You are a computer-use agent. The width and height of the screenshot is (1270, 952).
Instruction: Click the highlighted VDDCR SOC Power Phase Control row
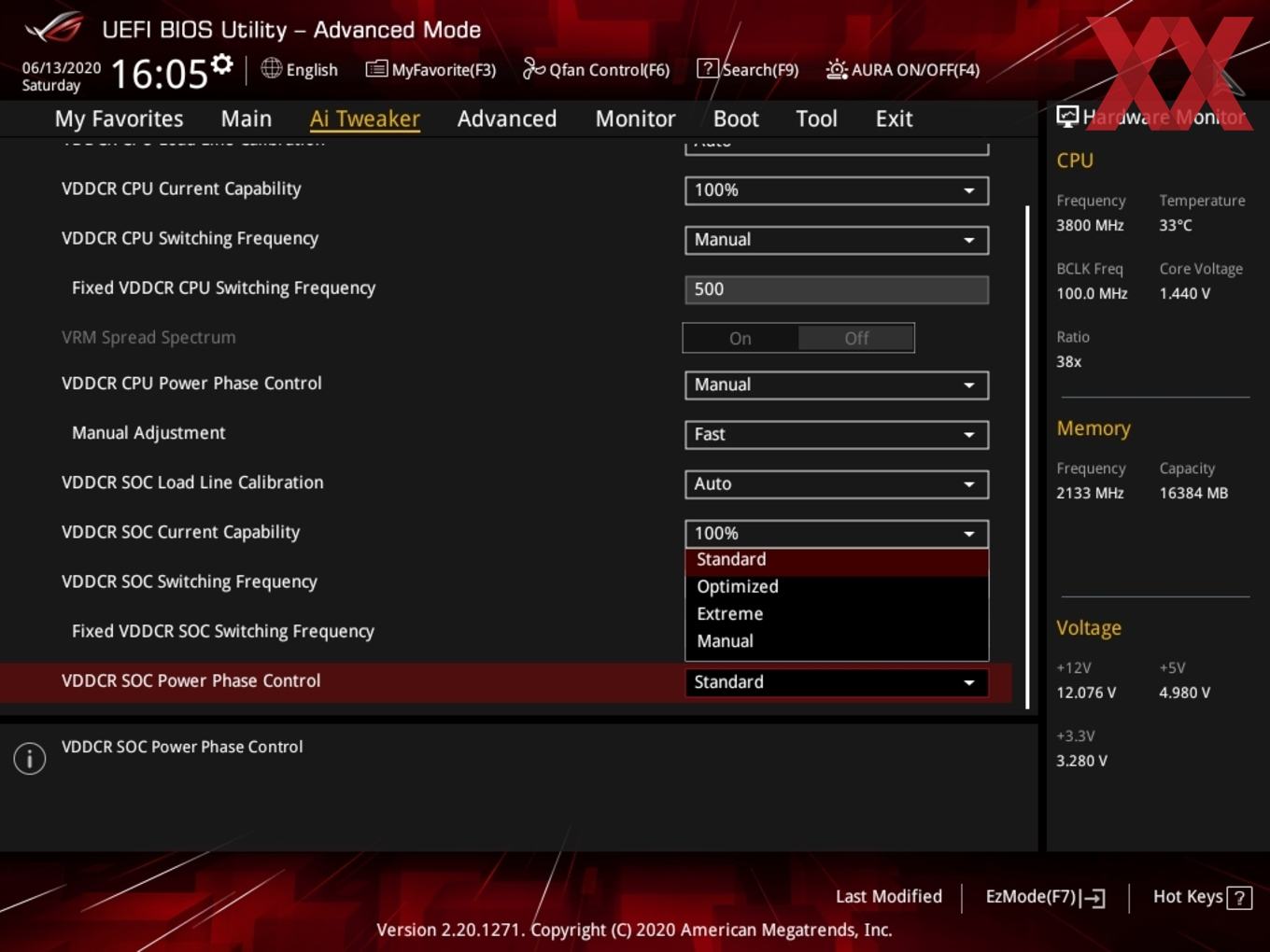tap(505, 682)
